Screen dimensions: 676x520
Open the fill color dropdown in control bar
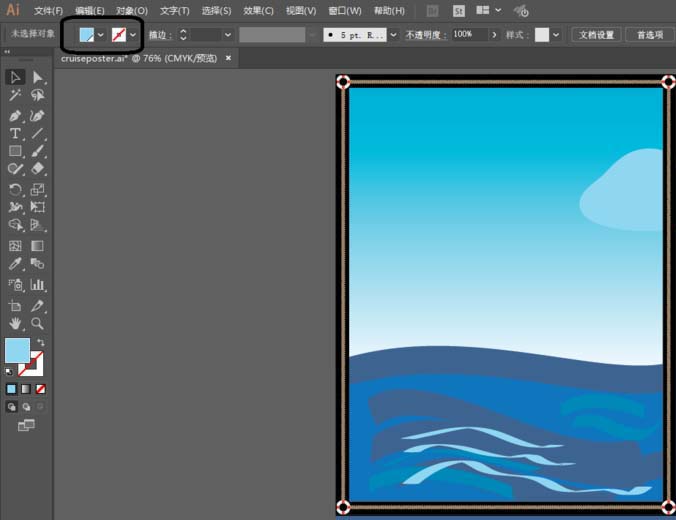point(101,35)
